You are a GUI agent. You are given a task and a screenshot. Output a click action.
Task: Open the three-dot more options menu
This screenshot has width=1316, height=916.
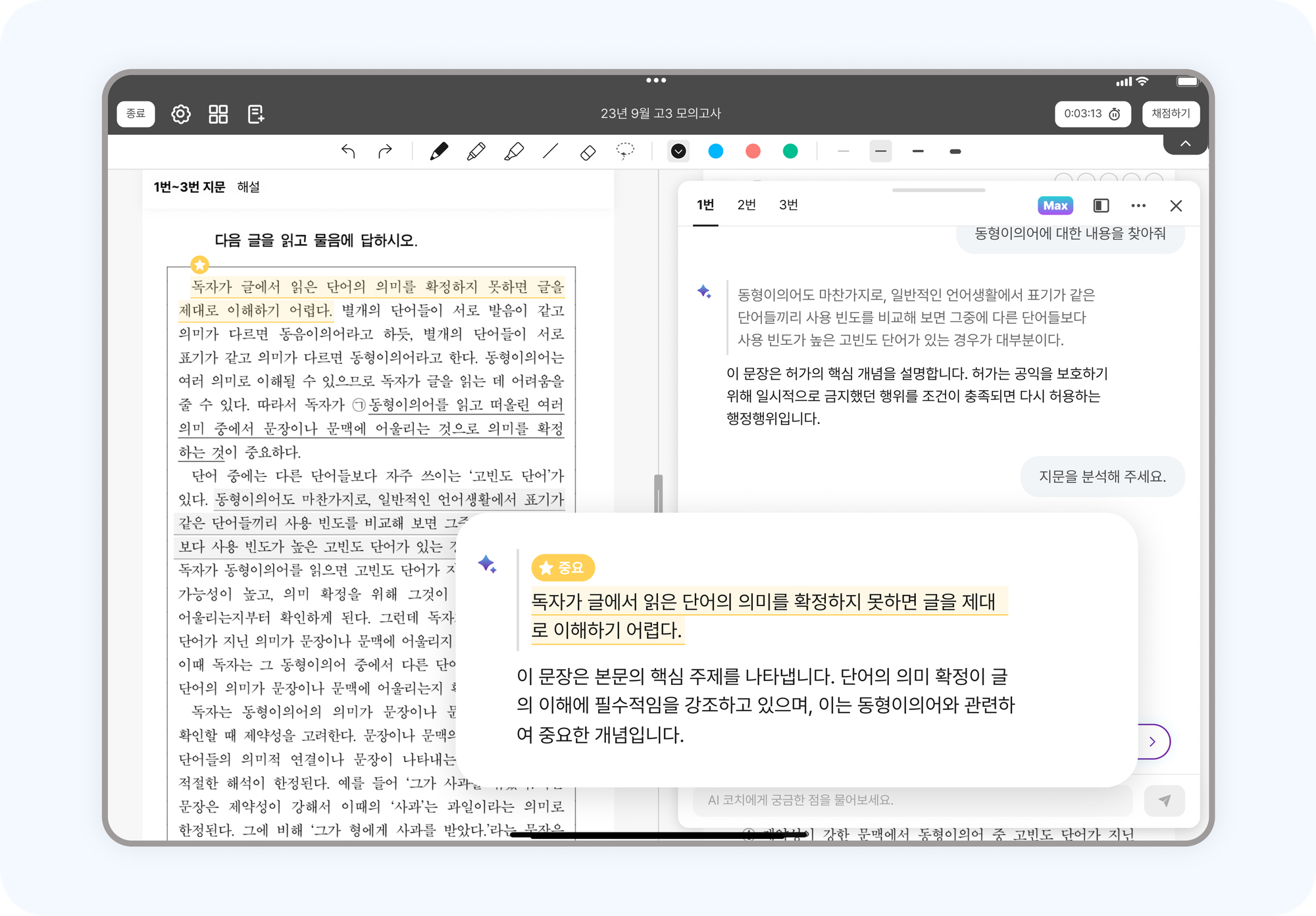click(x=1138, y=206)
